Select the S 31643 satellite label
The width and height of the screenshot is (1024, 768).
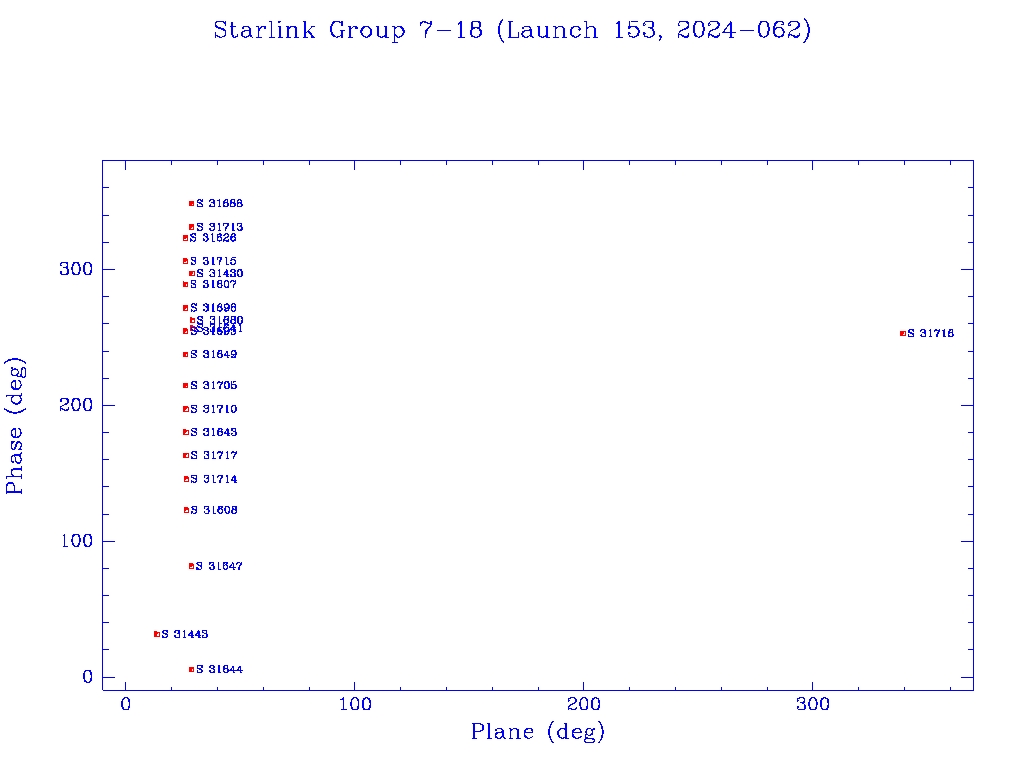[214, 432]
